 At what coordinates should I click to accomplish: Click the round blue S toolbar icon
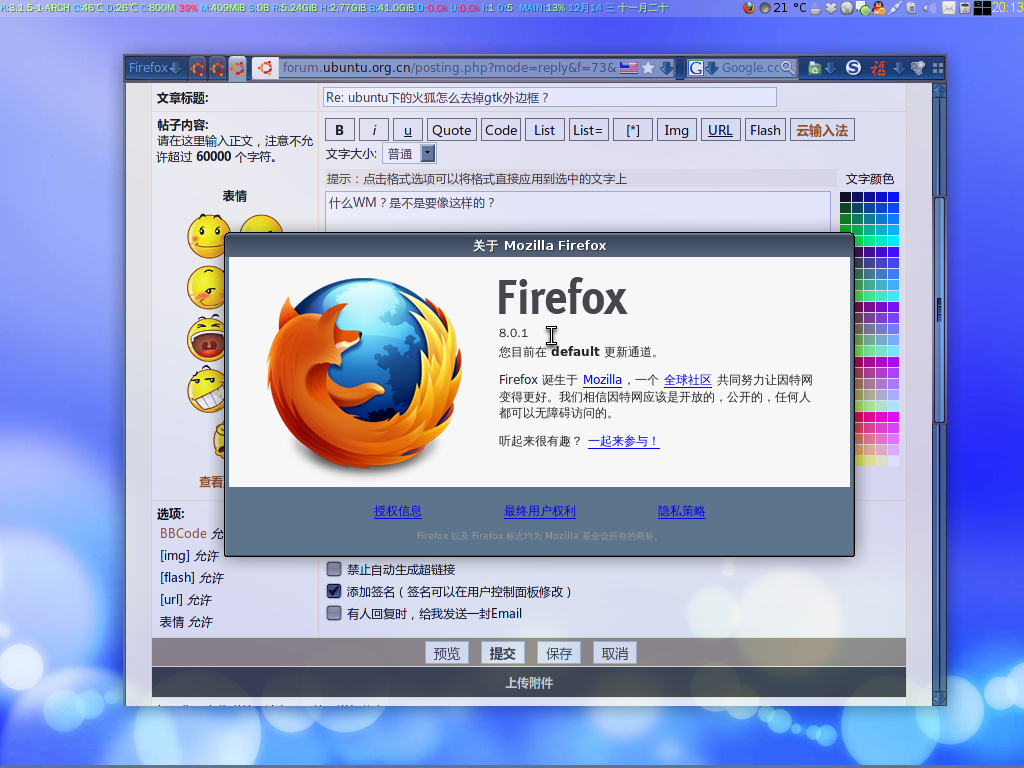point(853,68)
